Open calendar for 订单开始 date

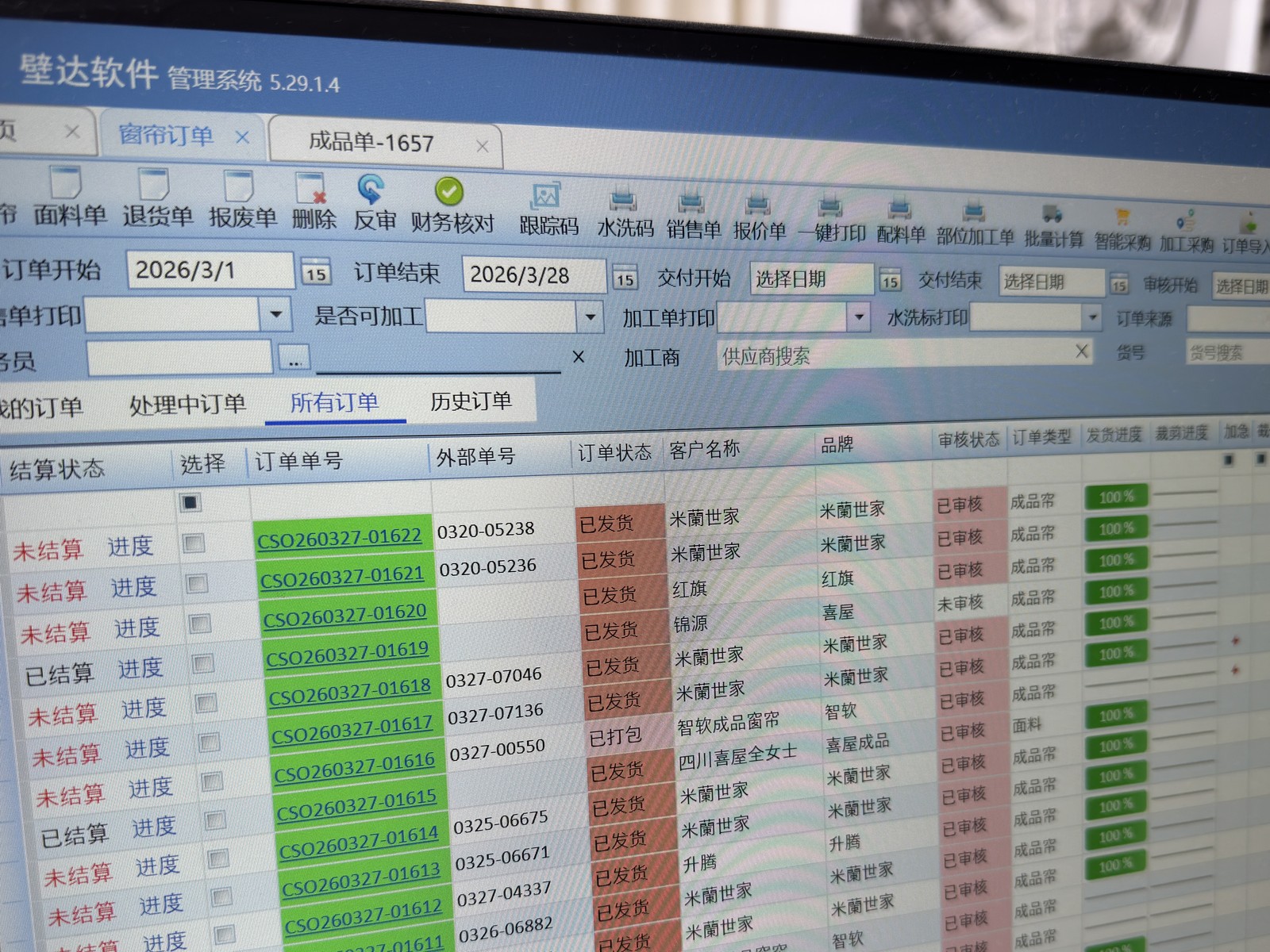[x=316, y=273]
